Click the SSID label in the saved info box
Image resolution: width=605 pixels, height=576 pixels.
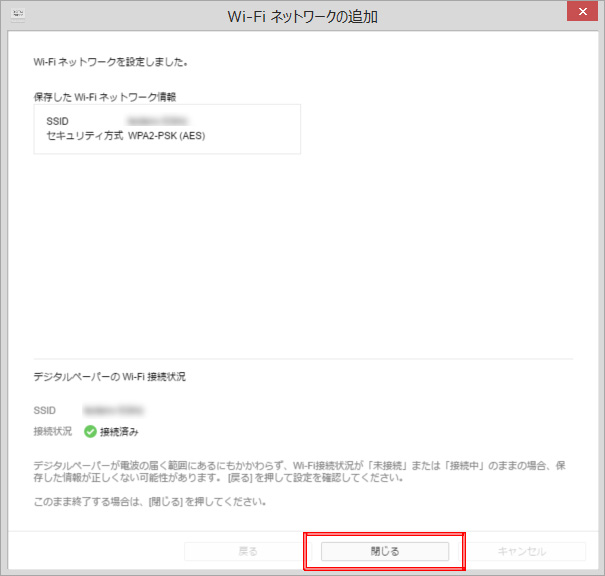click(x=58, y=121)
